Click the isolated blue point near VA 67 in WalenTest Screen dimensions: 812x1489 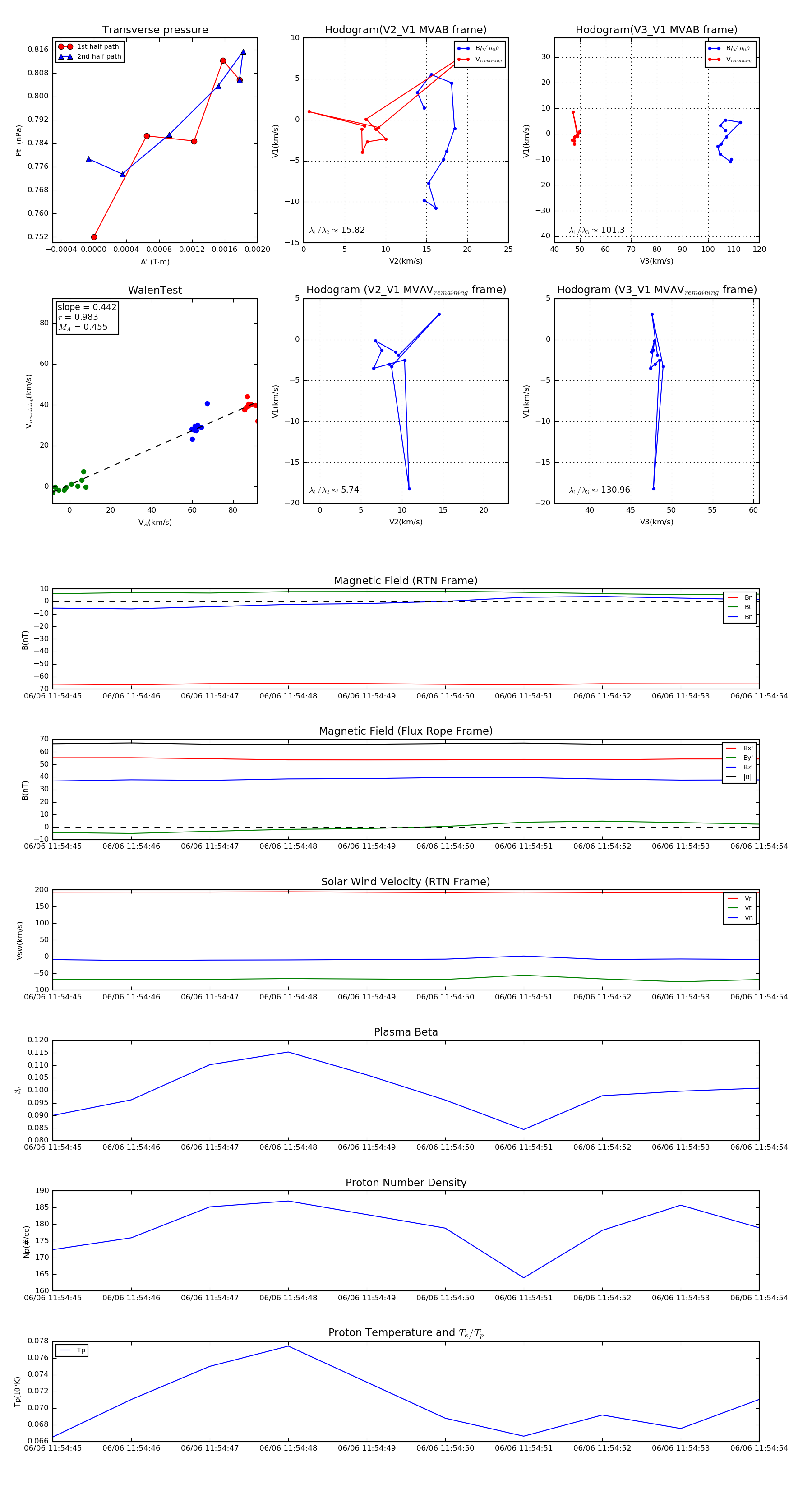pos(207,403)
